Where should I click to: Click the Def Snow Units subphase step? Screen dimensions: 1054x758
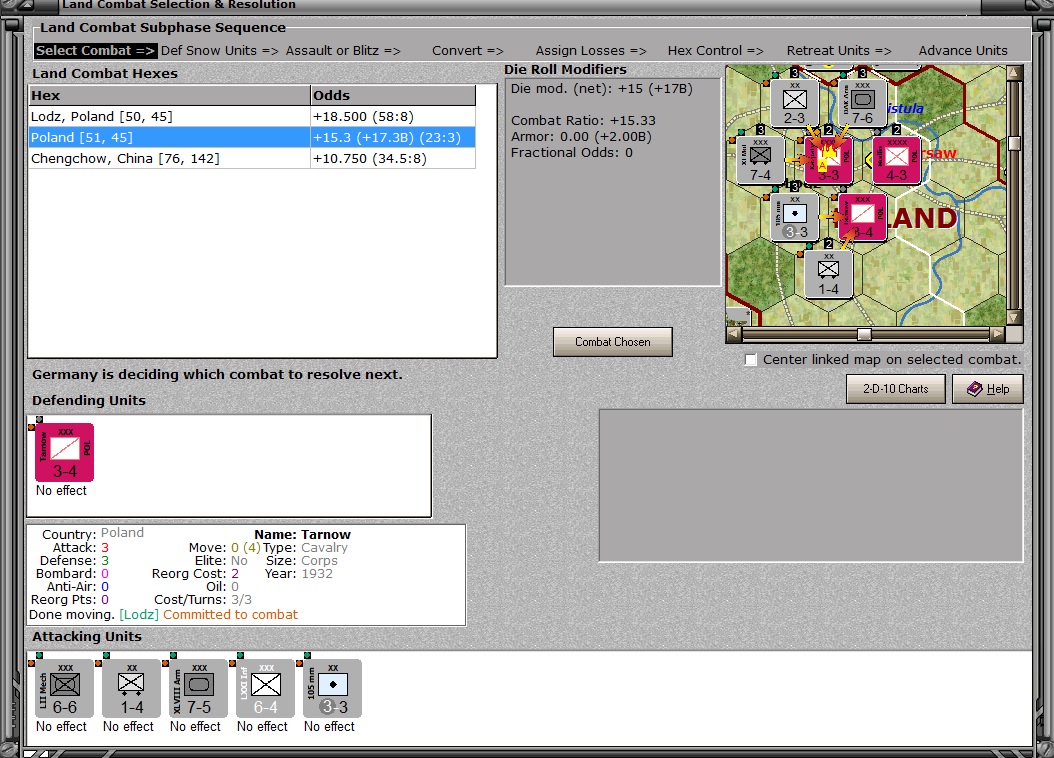[219, 50]
